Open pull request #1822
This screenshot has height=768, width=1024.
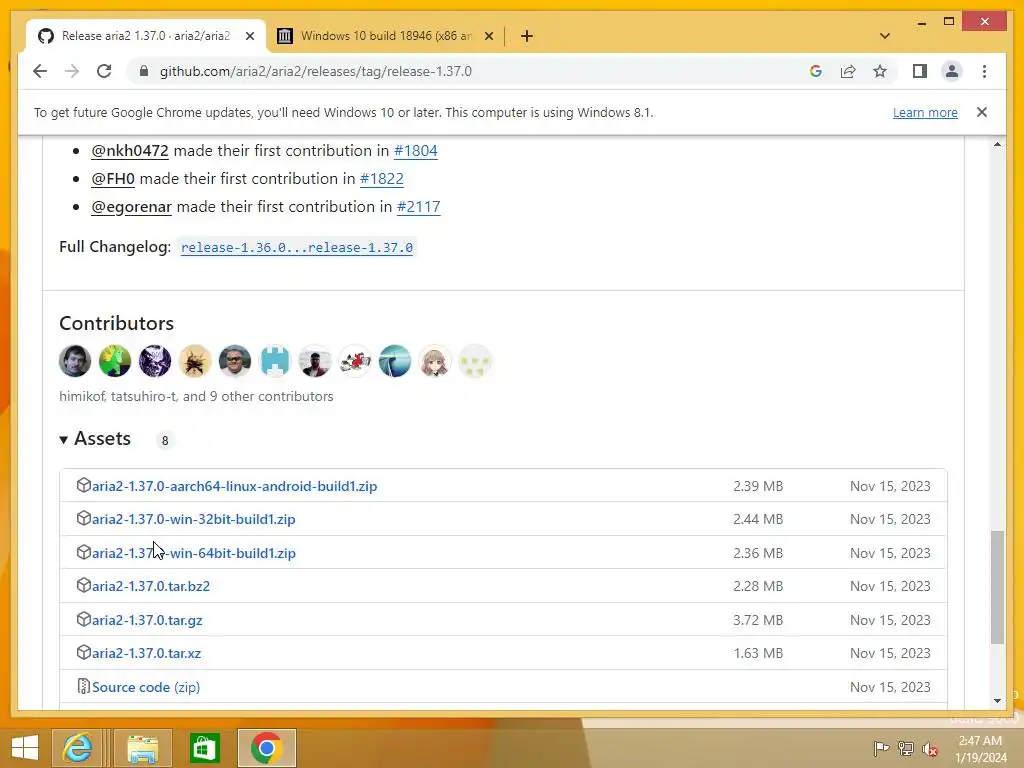pos(381,178)
